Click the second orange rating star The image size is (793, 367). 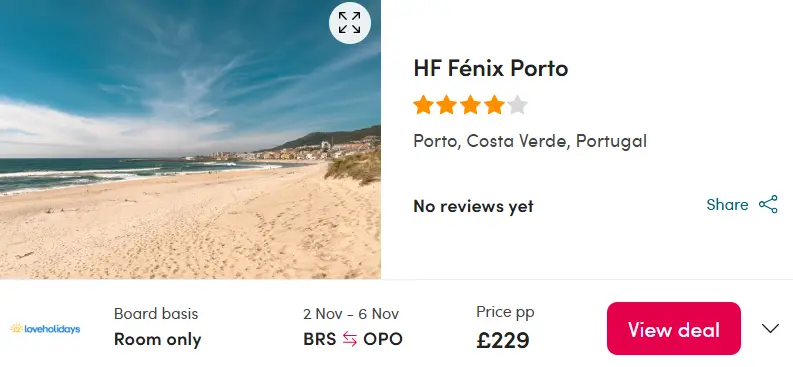[x=447, y=105]
